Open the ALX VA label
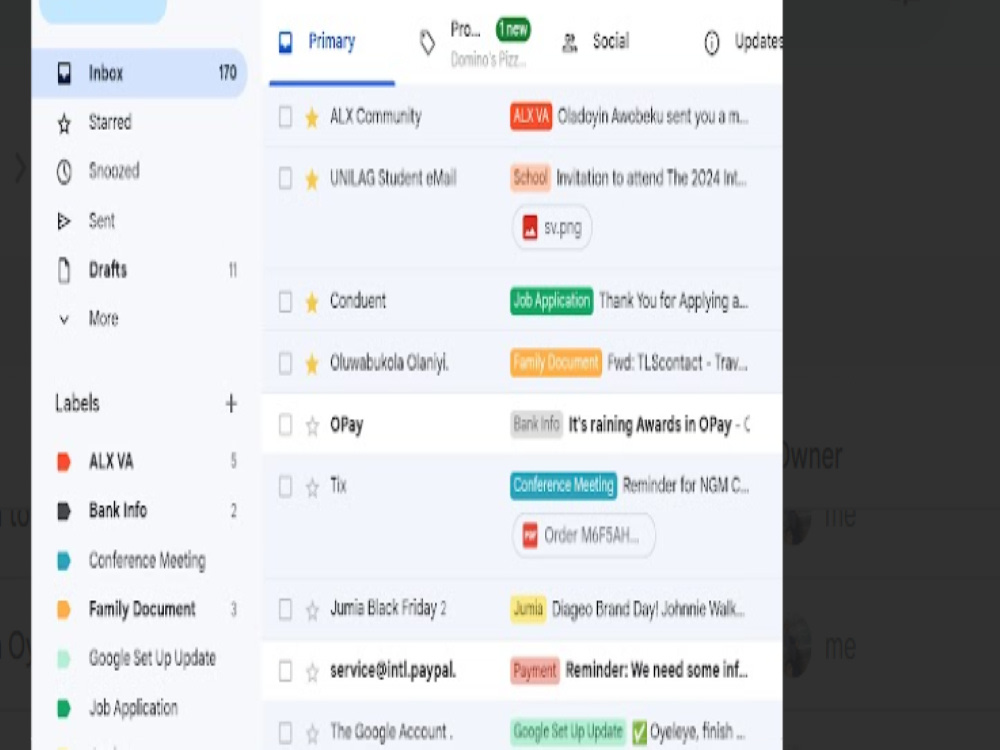 (139, 461)
